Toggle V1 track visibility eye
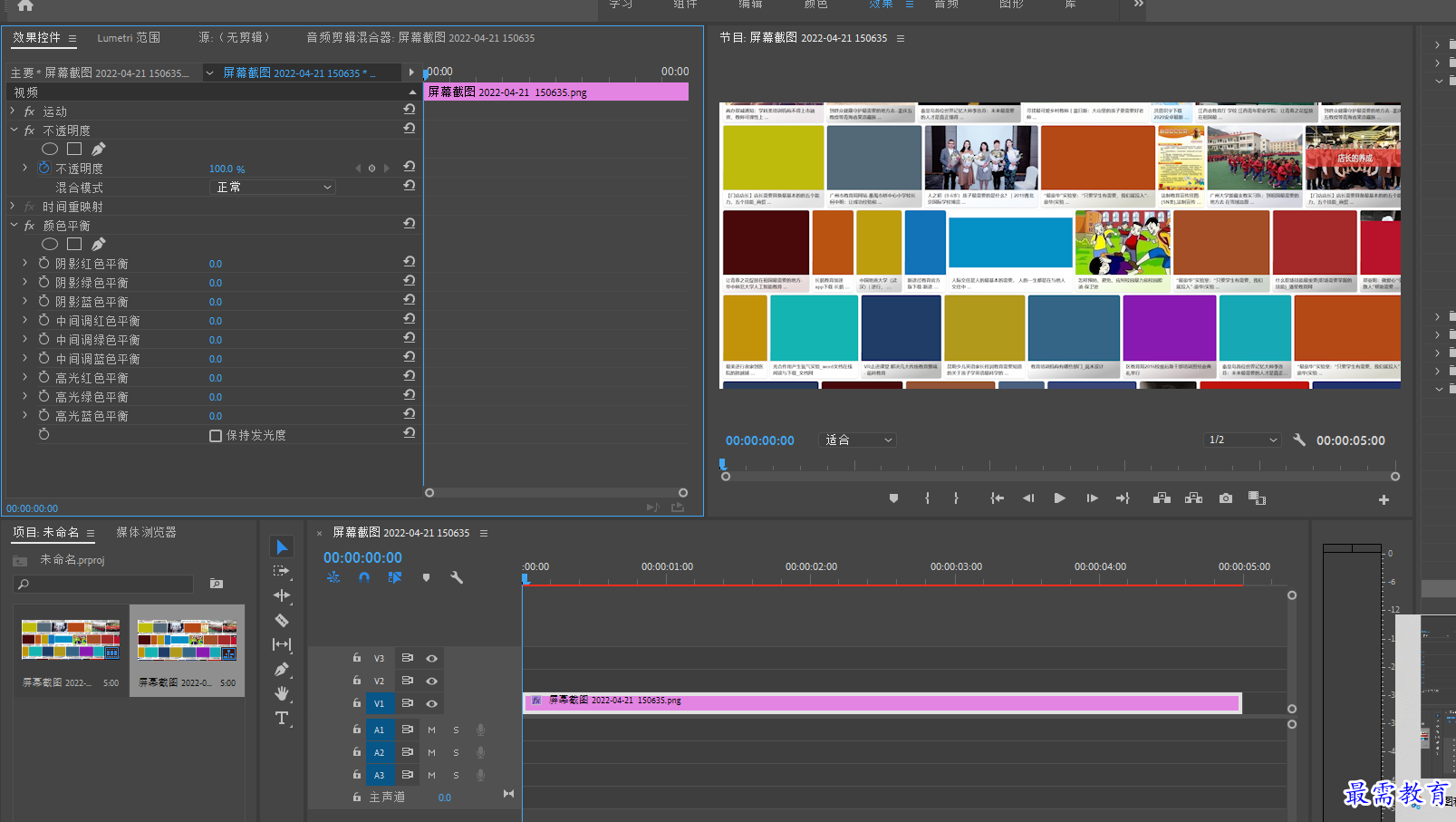The width and height of the screenshot is (1456, 822). pyautogui.click(x=431, y=704)
